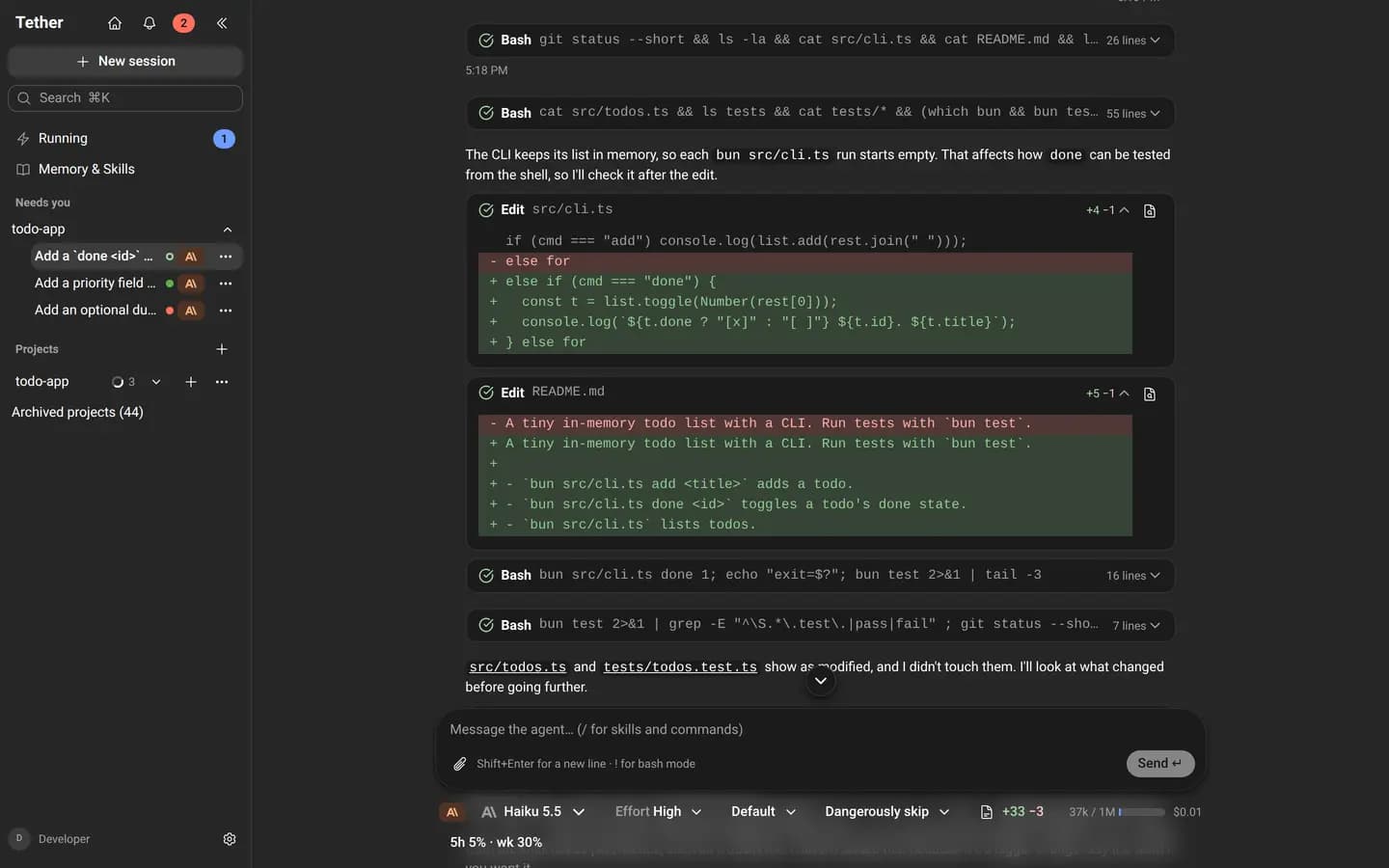
Task: Expand the 7 lines Bash output
Action: coord(1136,626)
